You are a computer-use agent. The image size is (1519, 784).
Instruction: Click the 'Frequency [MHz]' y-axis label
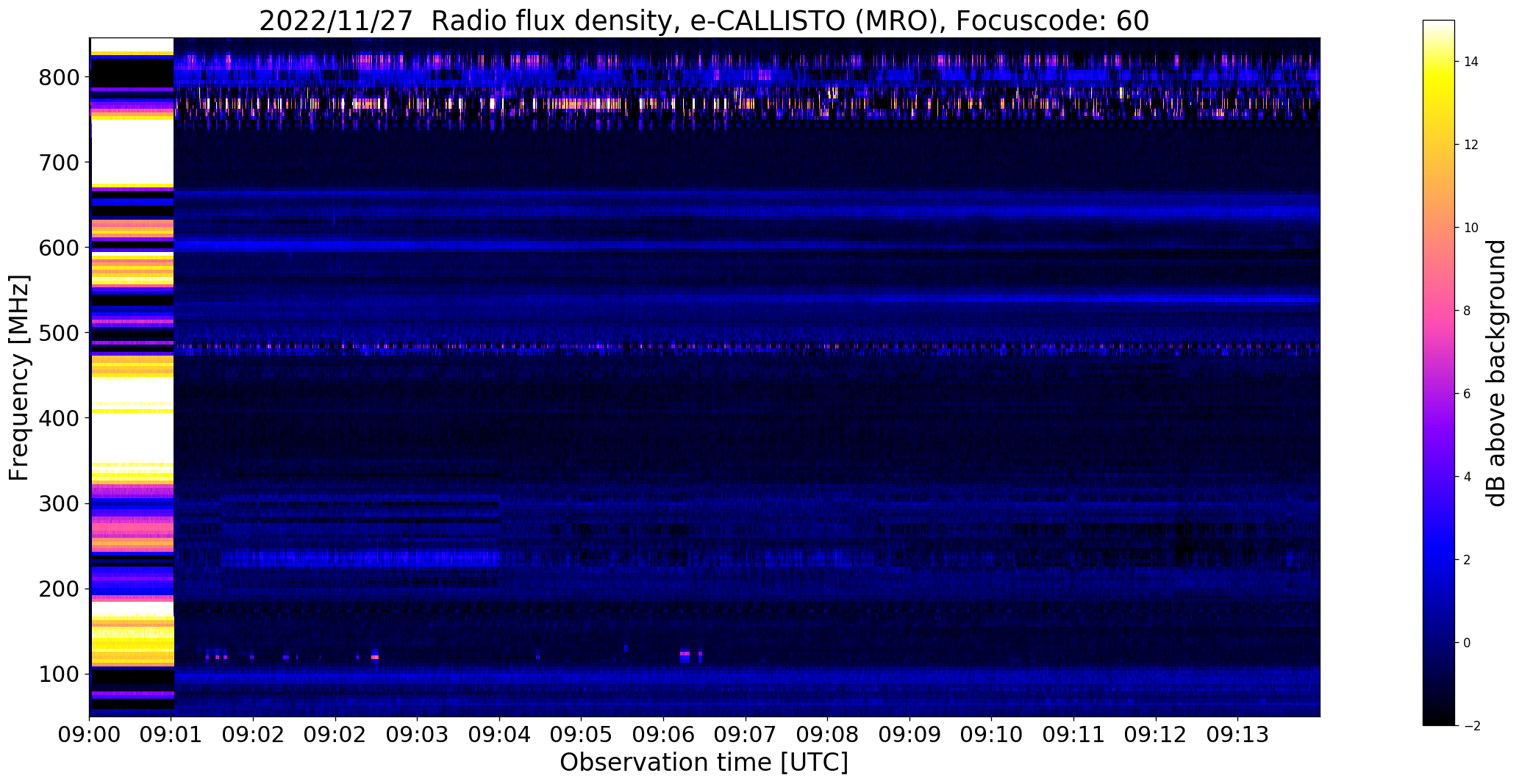point(20,378)
